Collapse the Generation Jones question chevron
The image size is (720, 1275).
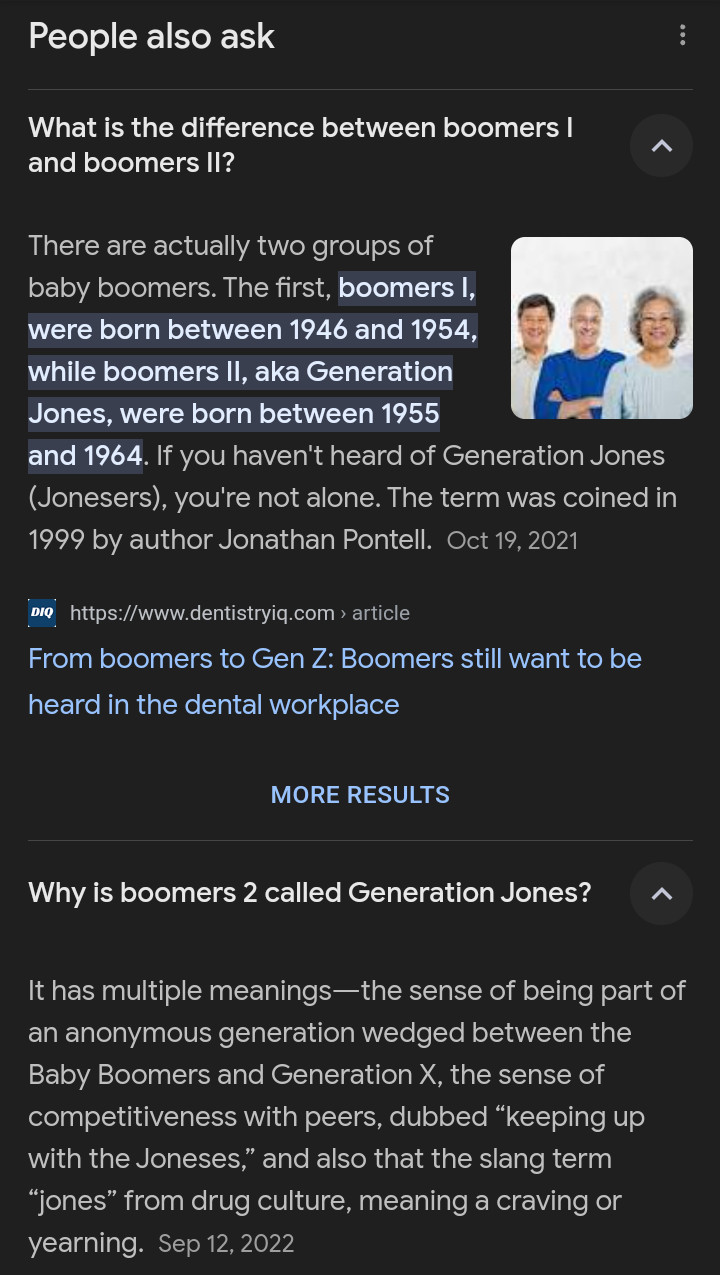click(x=661, y=893)
